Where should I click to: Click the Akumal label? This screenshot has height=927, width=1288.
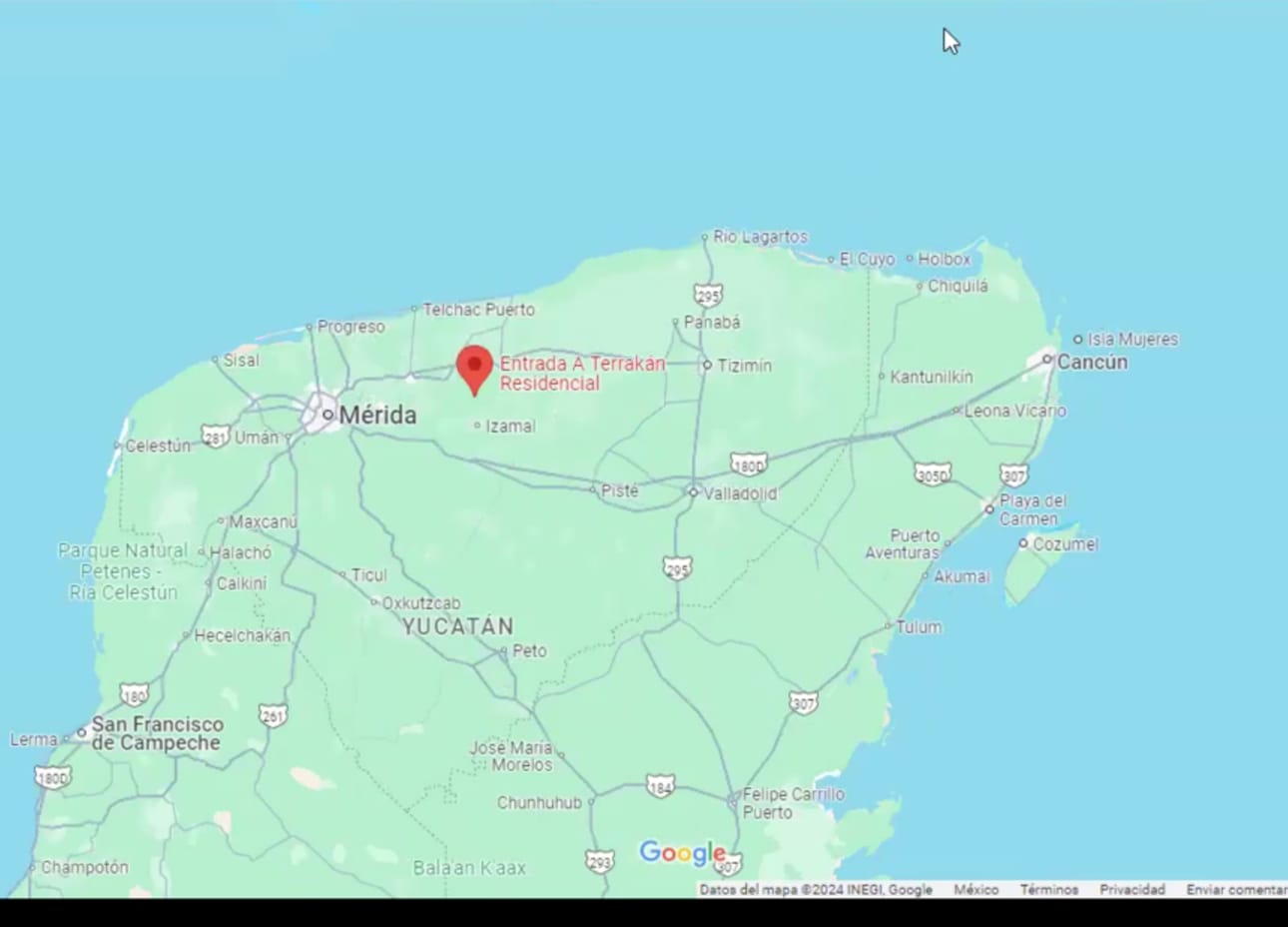[x=961, y=576]
